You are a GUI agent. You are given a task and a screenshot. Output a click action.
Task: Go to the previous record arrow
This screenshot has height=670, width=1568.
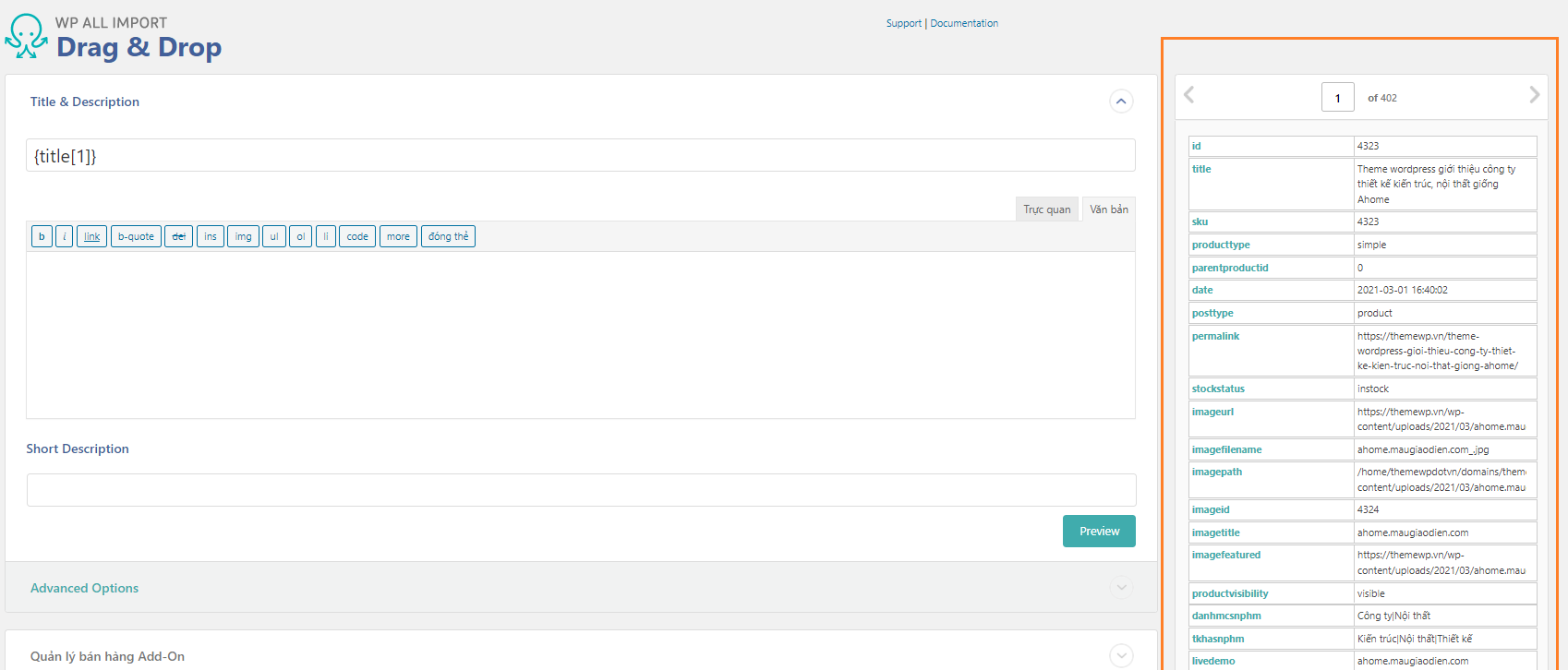[x=1189, y=95]
